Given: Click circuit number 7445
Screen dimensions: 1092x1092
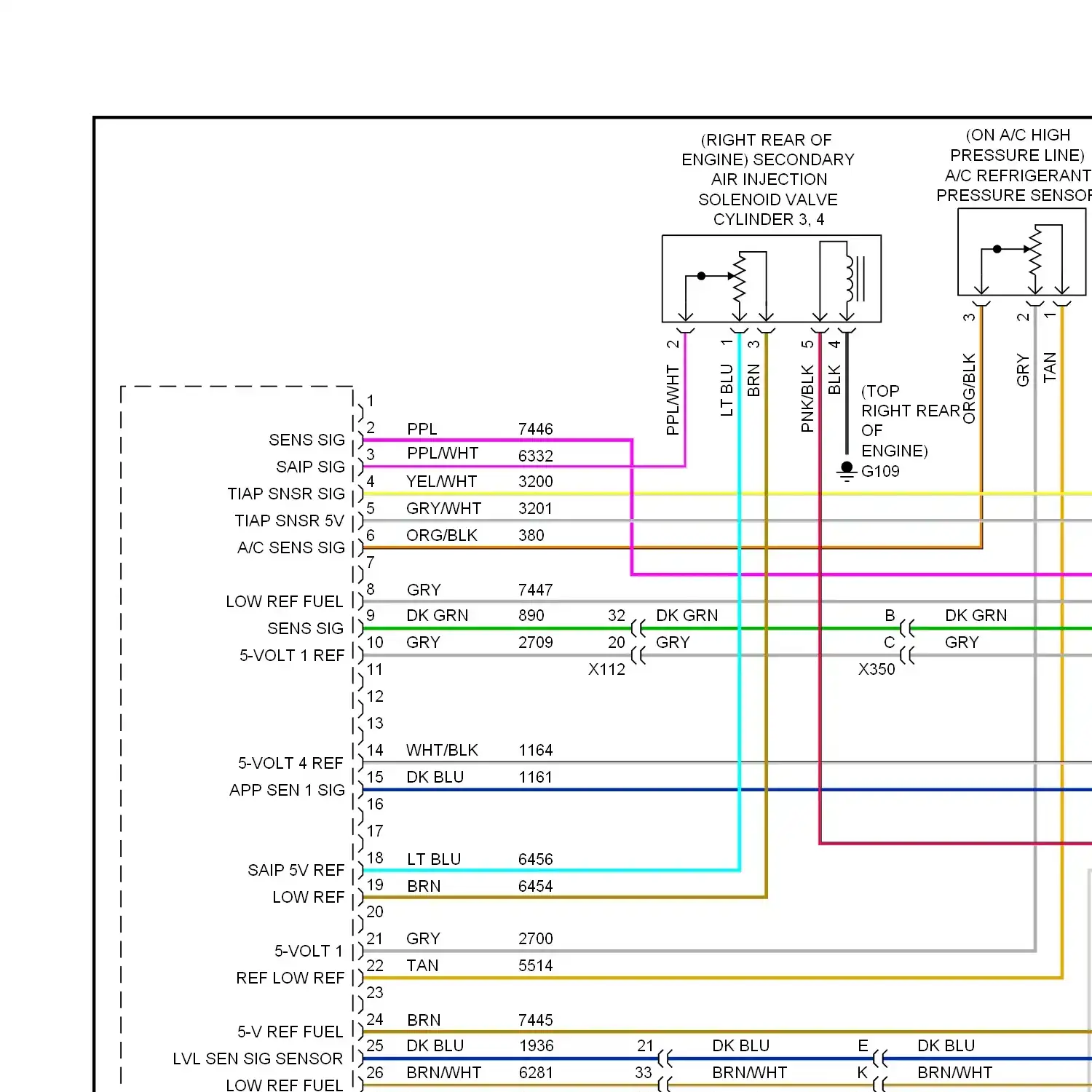Looking at the screenshot, I should tap(535, 1020).
